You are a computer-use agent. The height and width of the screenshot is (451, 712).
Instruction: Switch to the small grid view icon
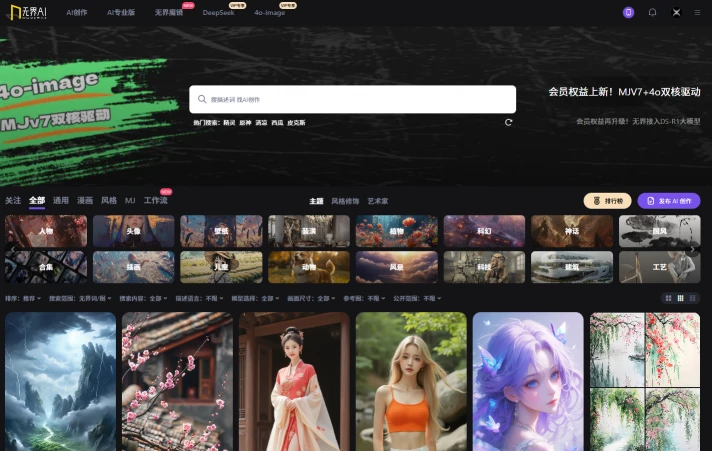point(668,298)
